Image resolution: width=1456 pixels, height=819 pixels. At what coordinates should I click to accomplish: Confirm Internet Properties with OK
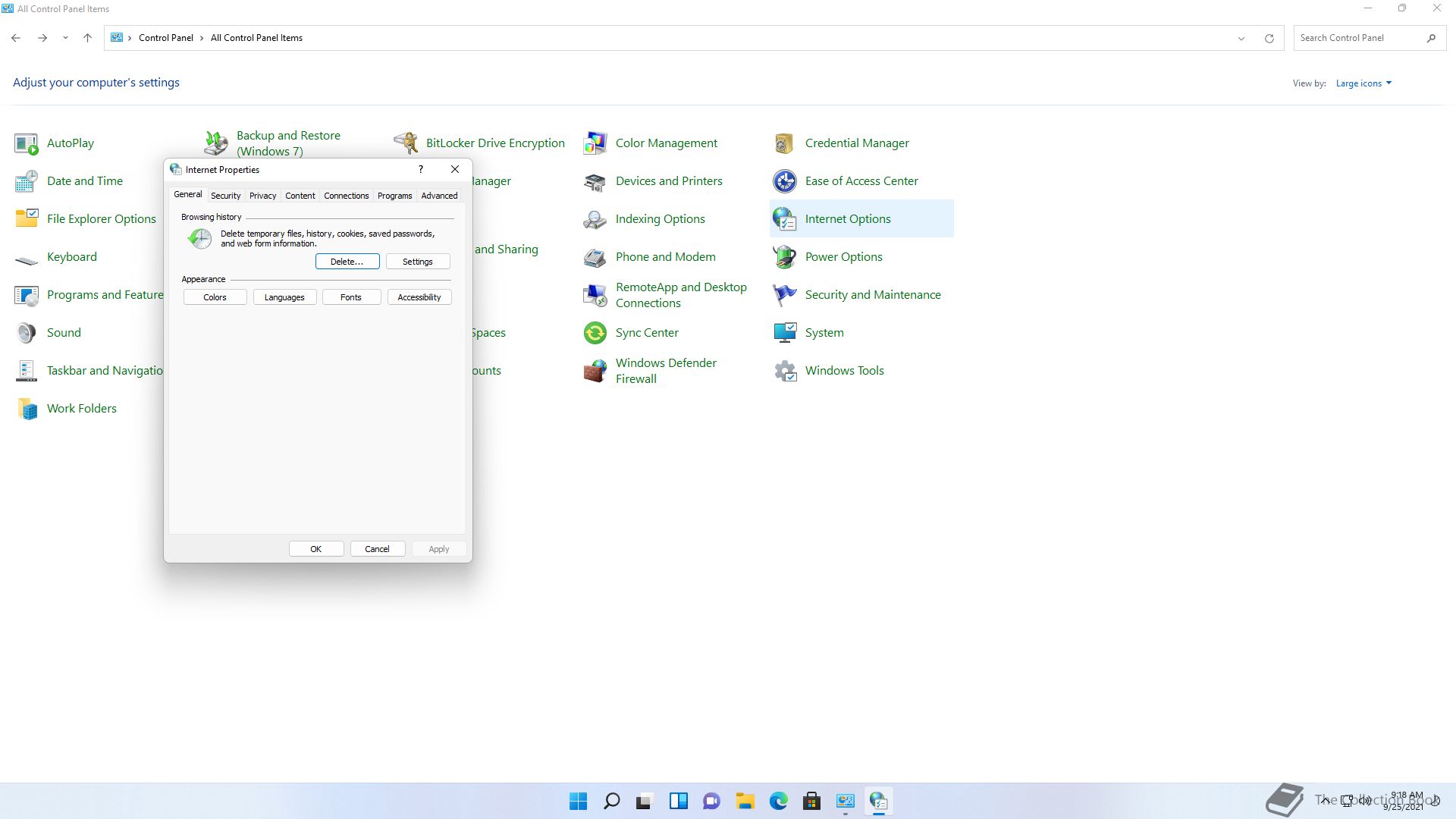(316, 549)
